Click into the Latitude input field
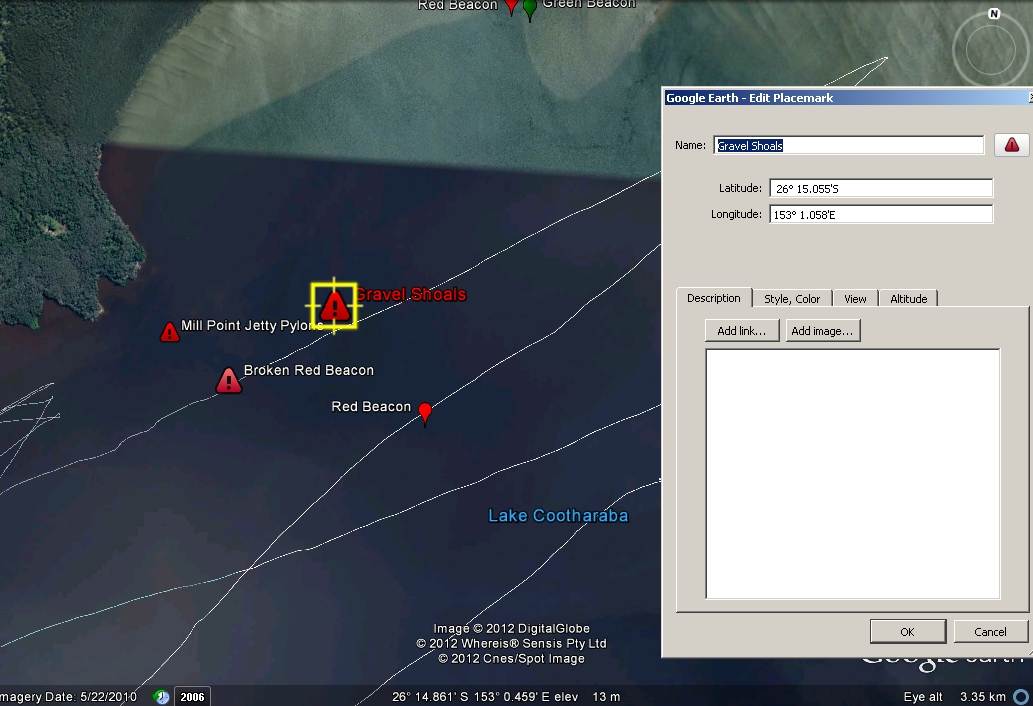Viewport: 1033px width, 706px height. point(880,188)
